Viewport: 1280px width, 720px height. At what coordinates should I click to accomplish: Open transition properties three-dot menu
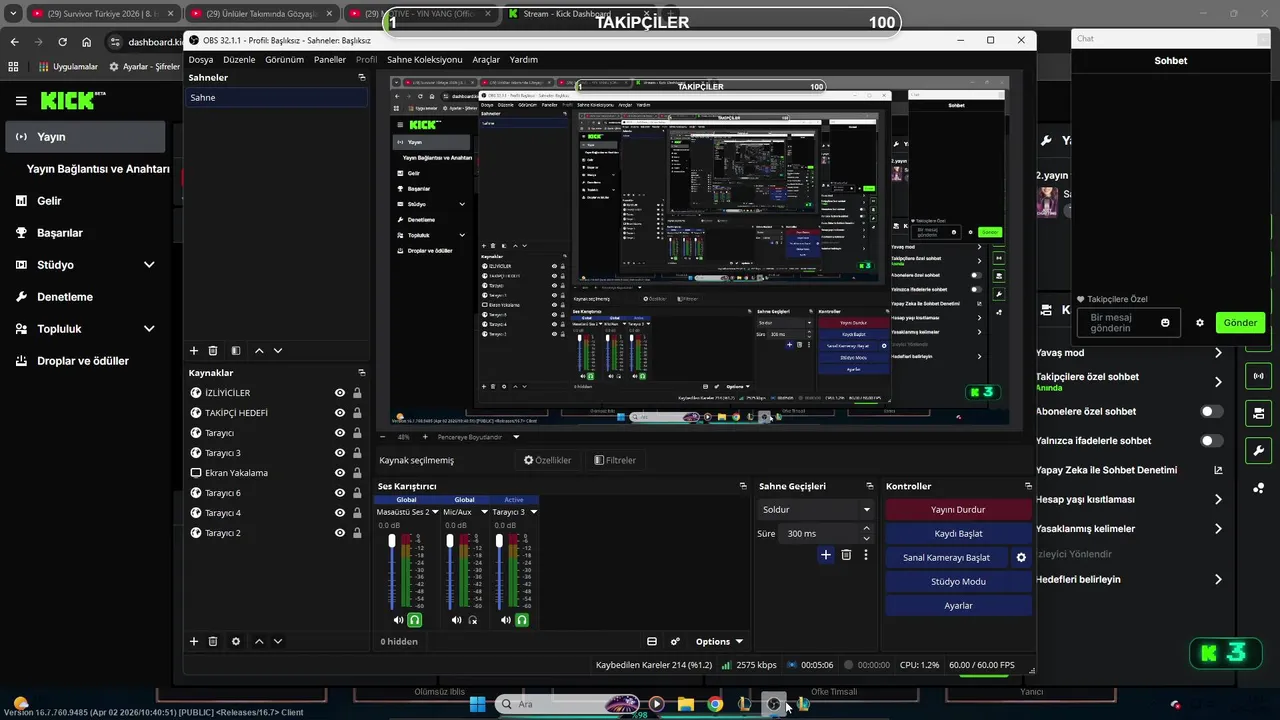pos(866,555)
